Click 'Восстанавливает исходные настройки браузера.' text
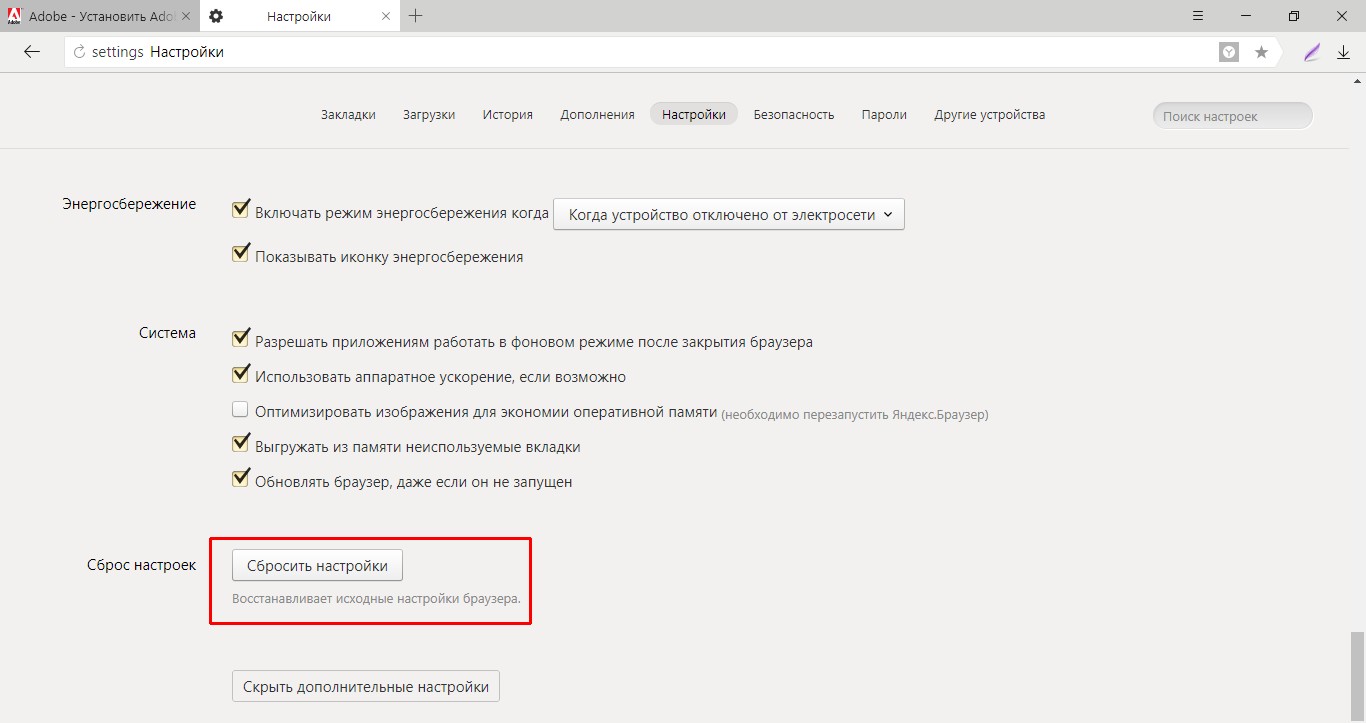Image resolution: width=1366 pixels, height=723 pixels. [376, 599]
